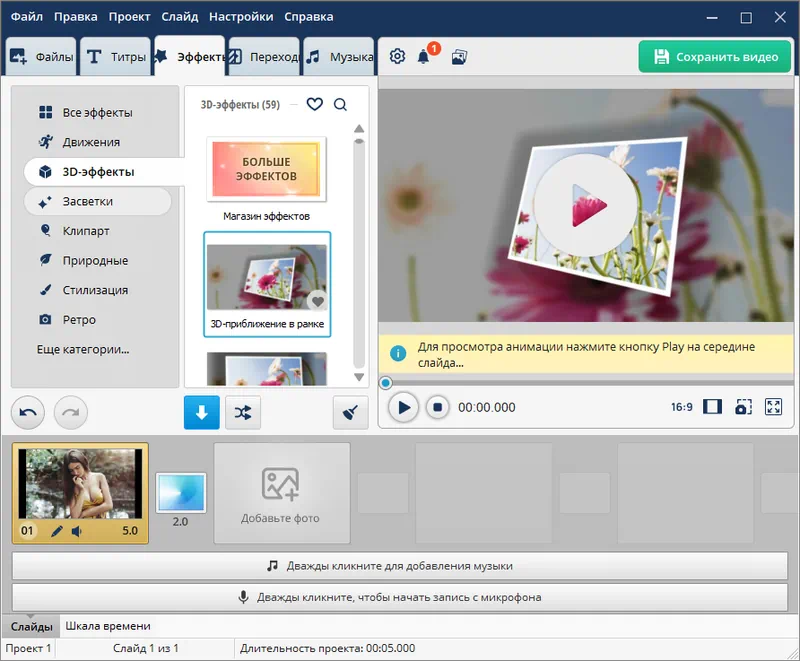Select the Клипарт category
The width and height of the screenshot is (800, 661).
pyautogui.click(x=97, y=231)
